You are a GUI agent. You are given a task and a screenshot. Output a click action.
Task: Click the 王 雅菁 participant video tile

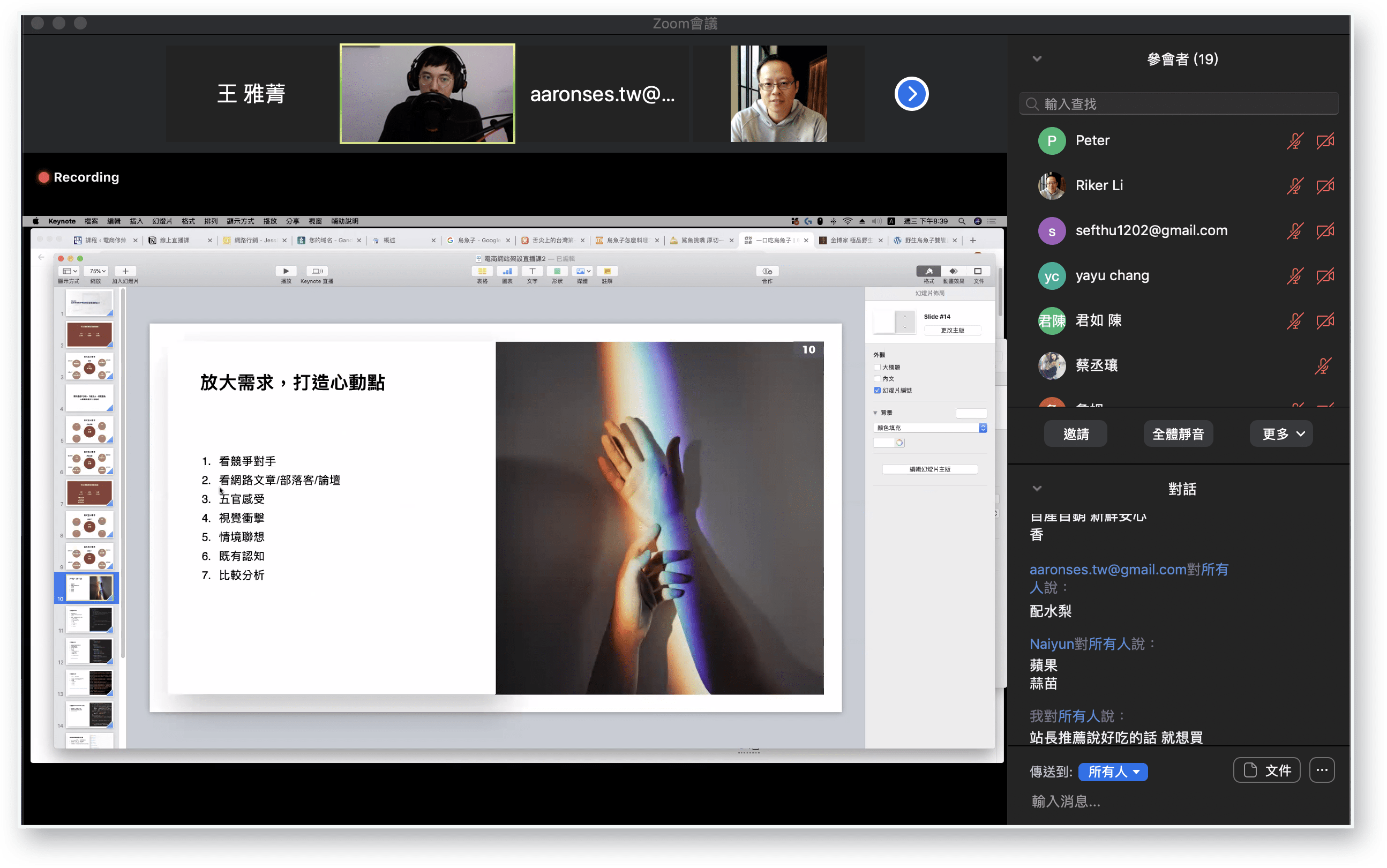[x=251, y=94]
